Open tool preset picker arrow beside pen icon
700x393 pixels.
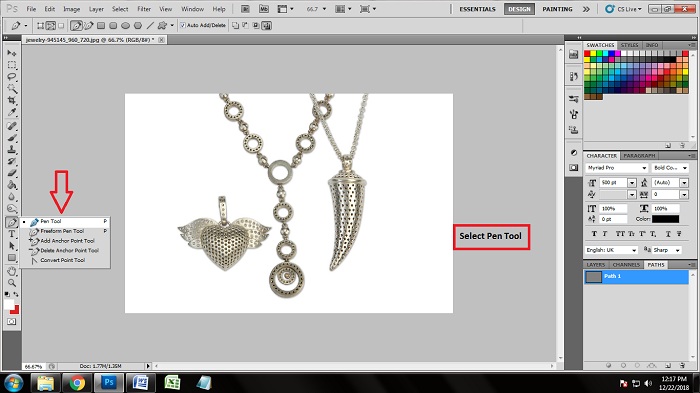pos(26,26)
